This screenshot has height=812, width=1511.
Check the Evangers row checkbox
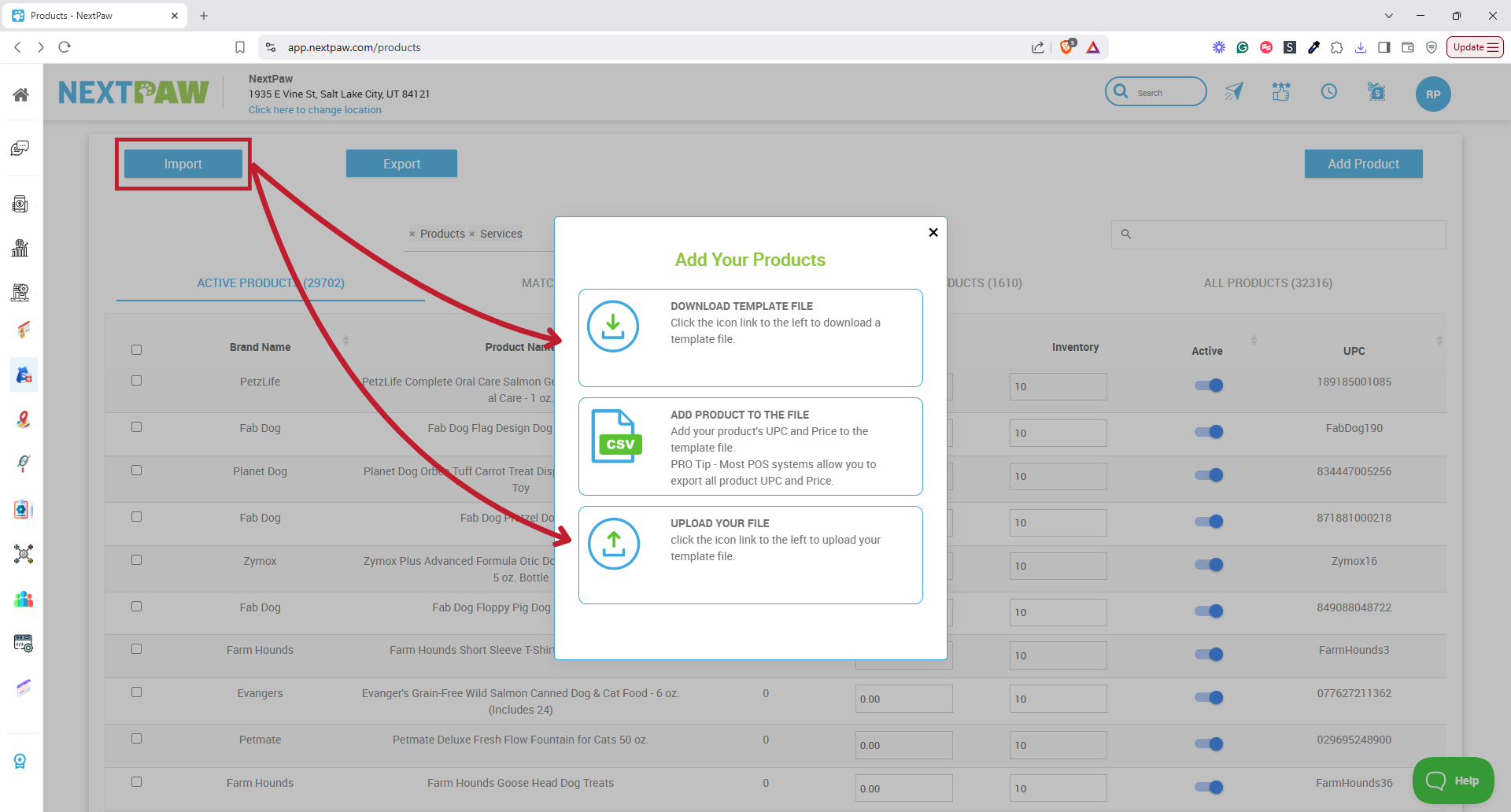[x=136, y=692]
